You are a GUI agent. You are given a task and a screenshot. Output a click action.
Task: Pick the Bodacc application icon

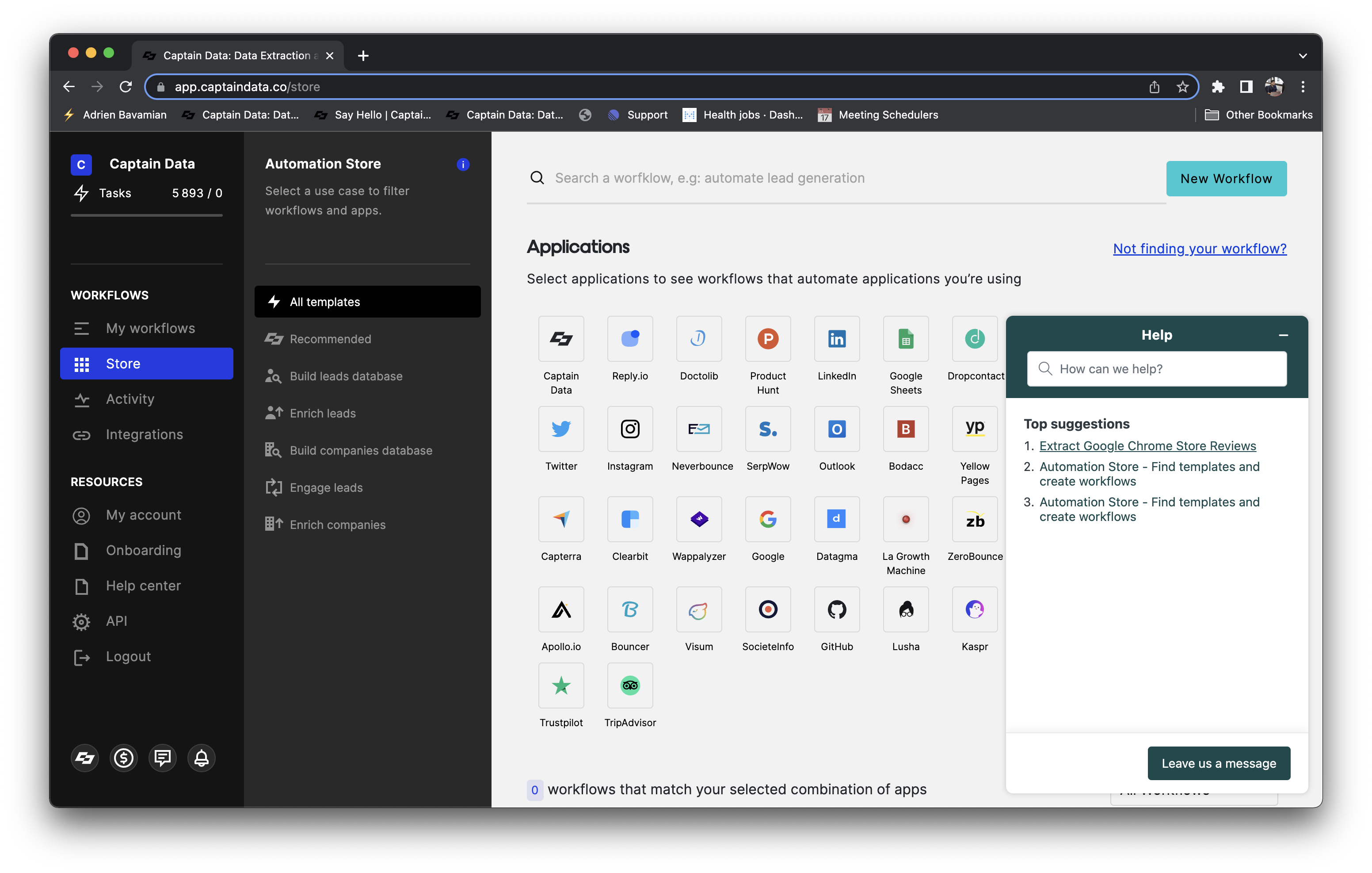[x=905, y=429]
